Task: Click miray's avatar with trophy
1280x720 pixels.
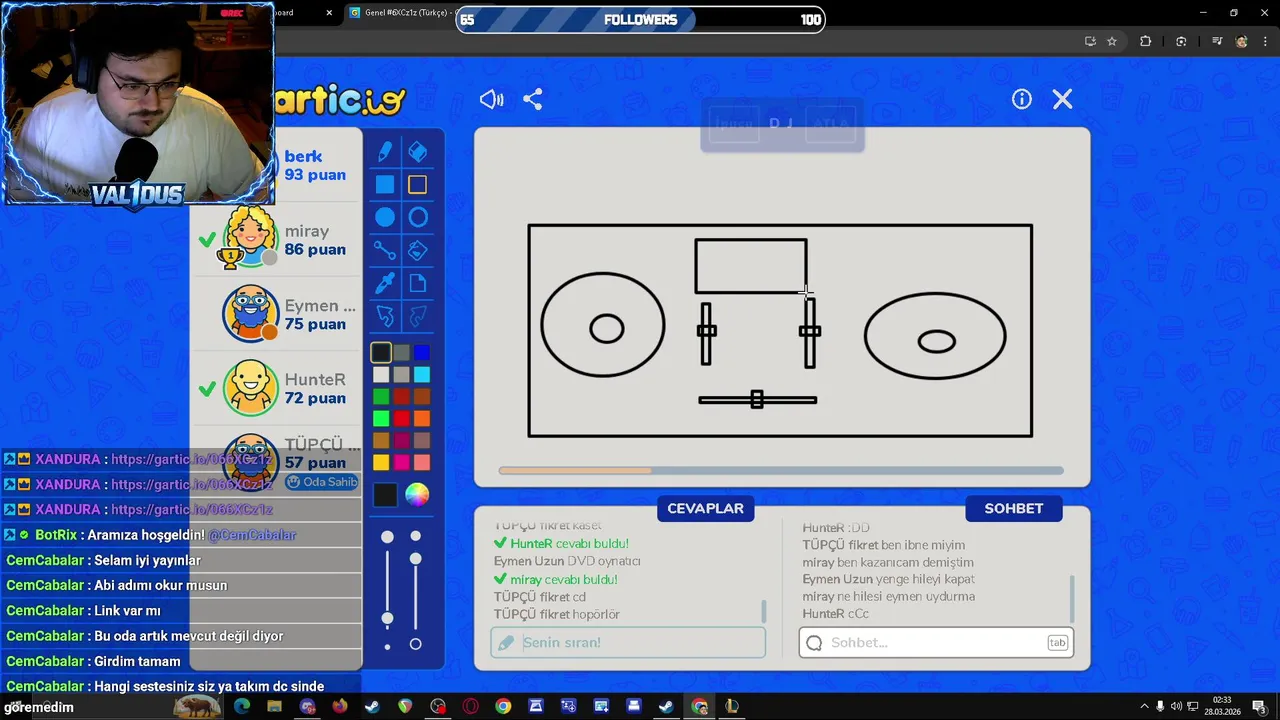Action: pyautogui.click(x=250, y=240)
